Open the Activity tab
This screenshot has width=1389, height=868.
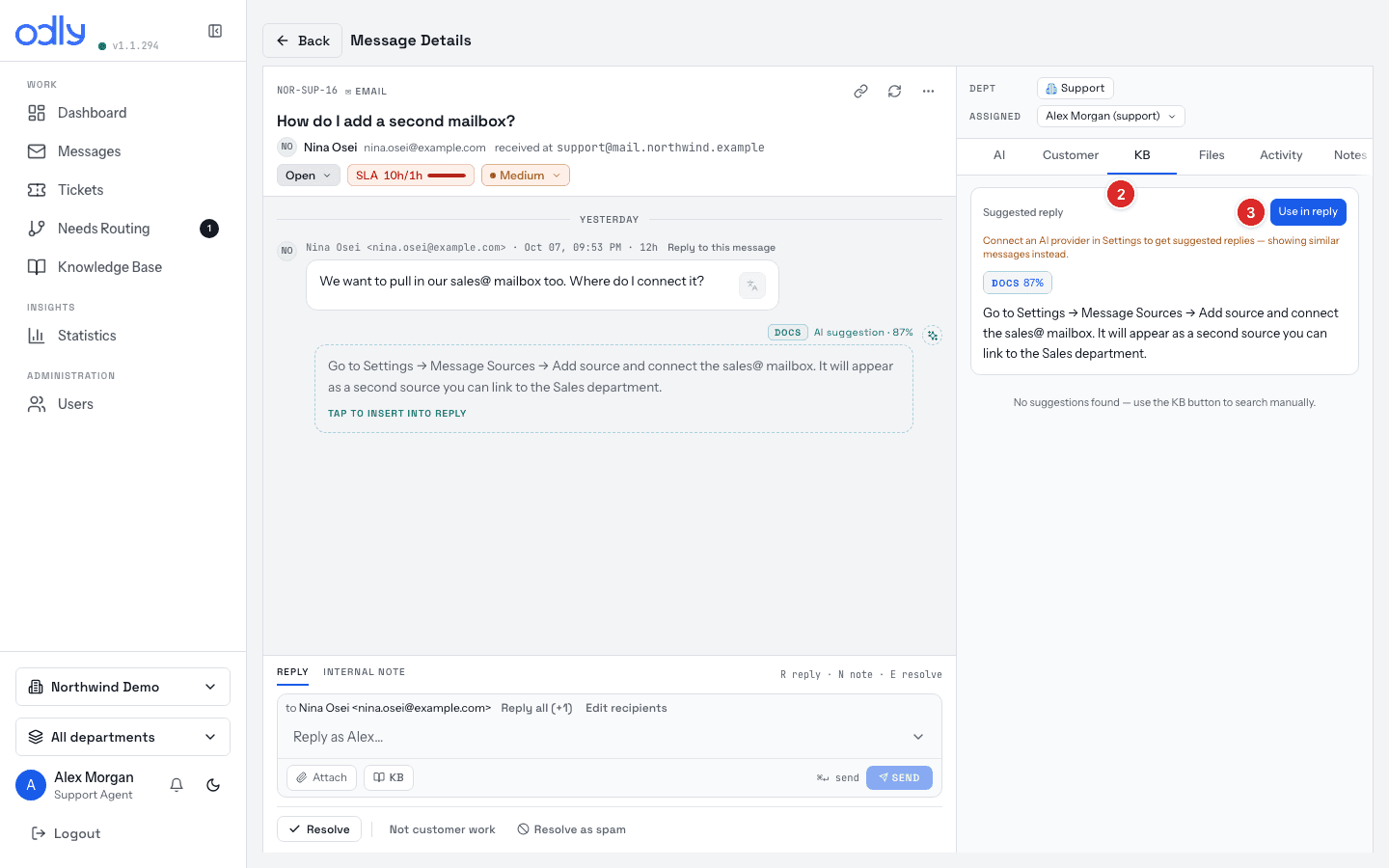click(1281, 155)
